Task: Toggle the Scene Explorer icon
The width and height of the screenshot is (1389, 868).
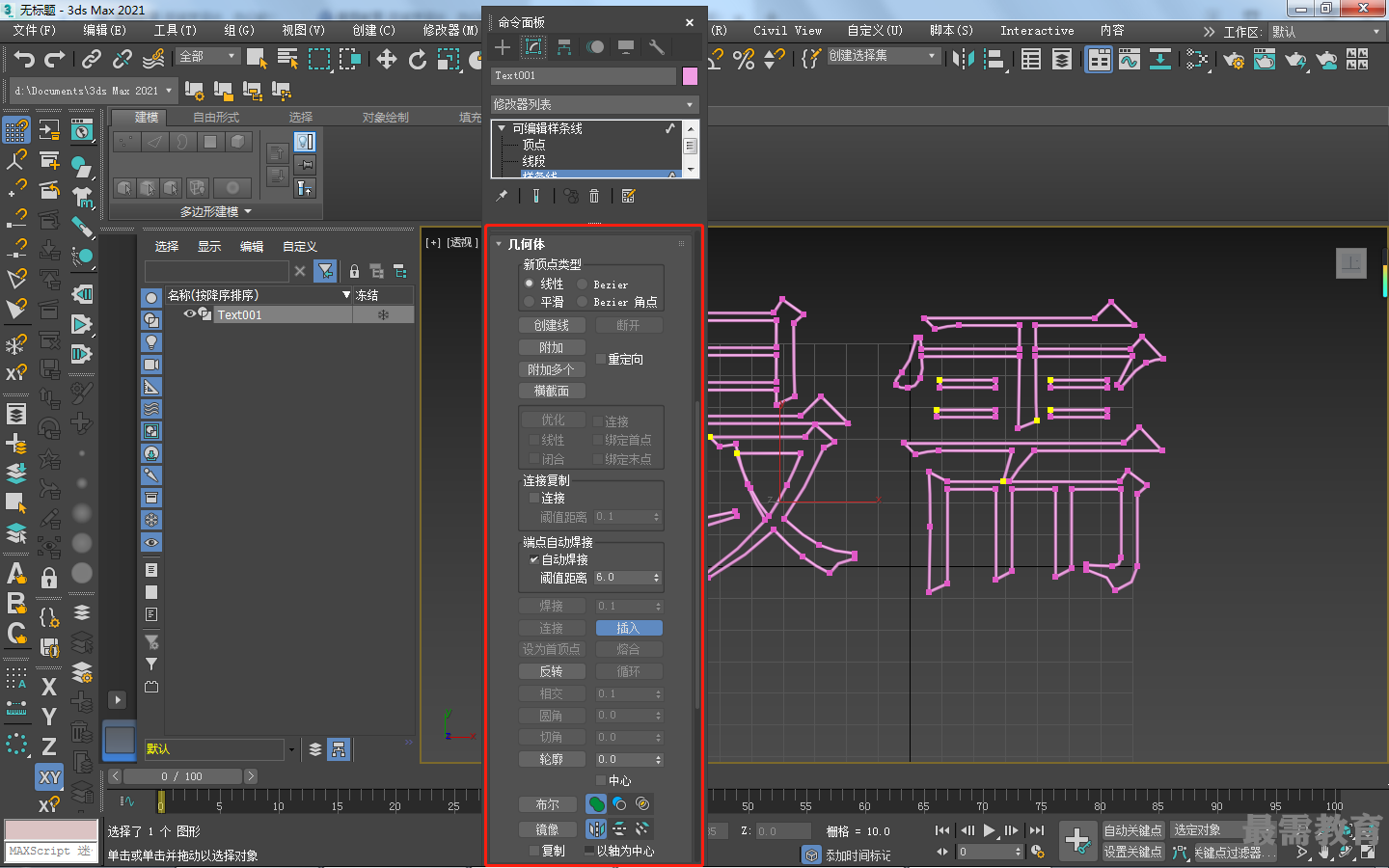Action: click(1031, 59)
